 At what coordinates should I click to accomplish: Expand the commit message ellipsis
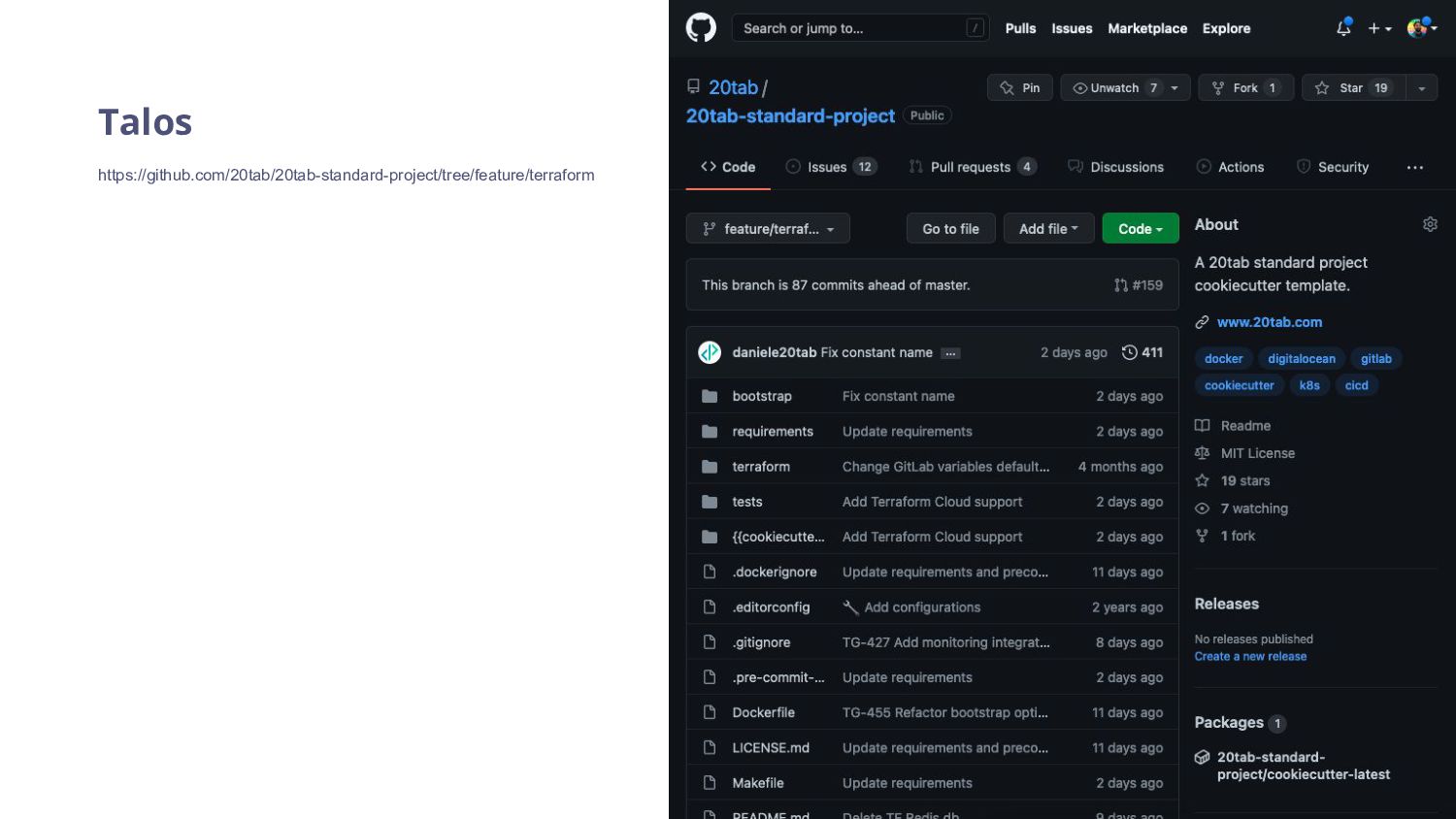point(950,353)
